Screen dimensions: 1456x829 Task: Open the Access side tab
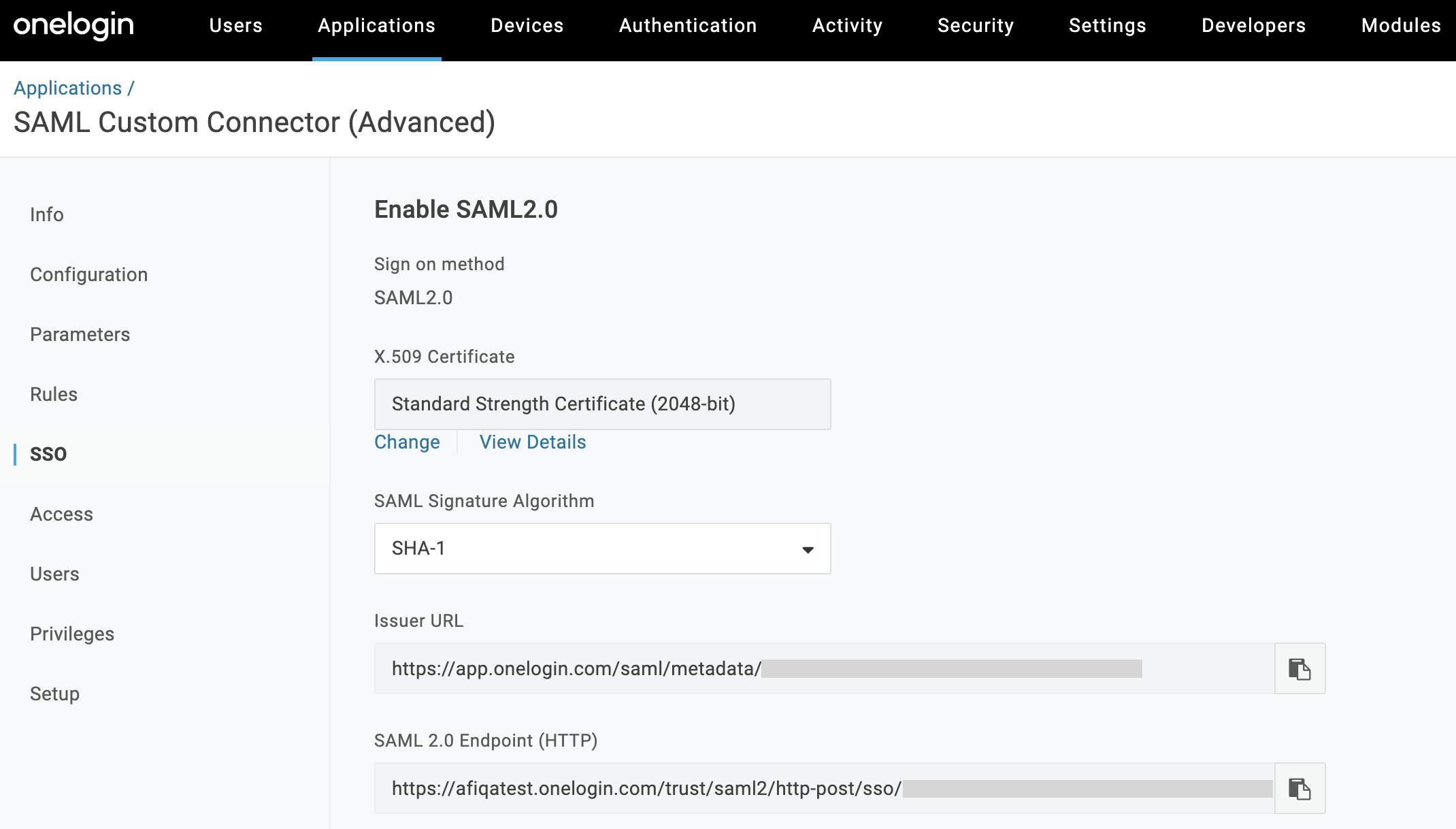coord(61,514)
